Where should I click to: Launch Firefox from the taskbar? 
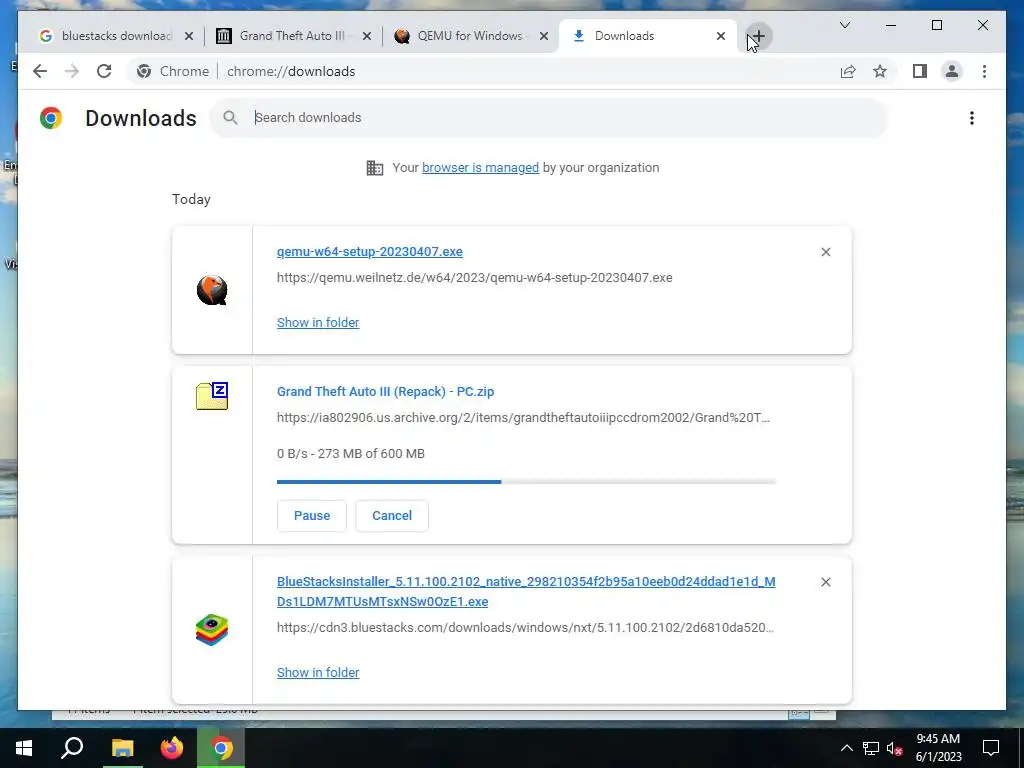click(x=172, y=748)
